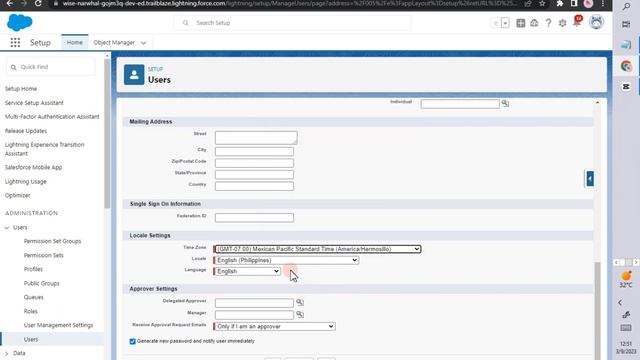The image size is (640, 360).
Task: Open User Management Settings
Action: pos(58,325)
